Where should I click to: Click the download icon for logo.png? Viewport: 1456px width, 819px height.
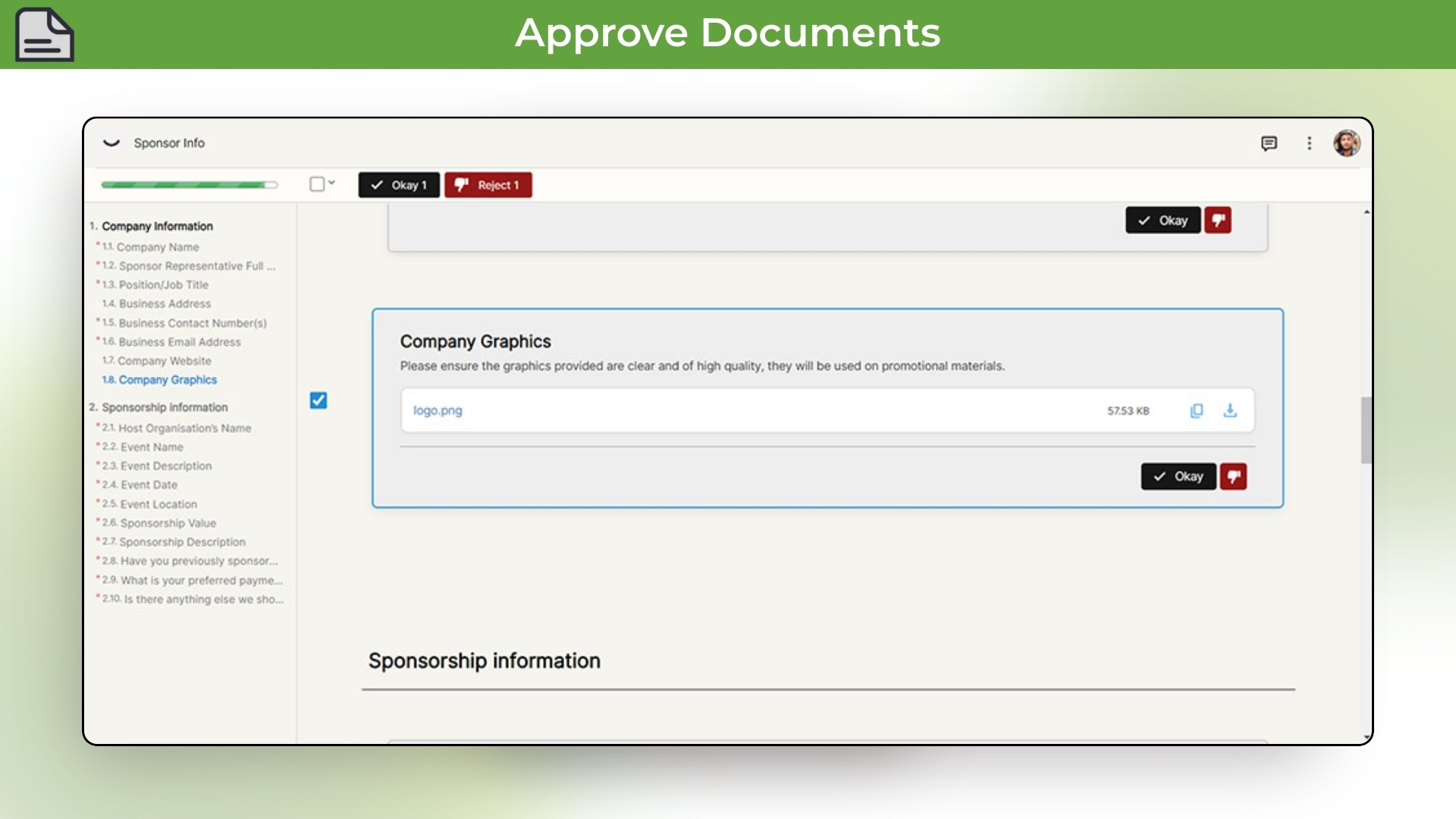(x=1231, y=410)
